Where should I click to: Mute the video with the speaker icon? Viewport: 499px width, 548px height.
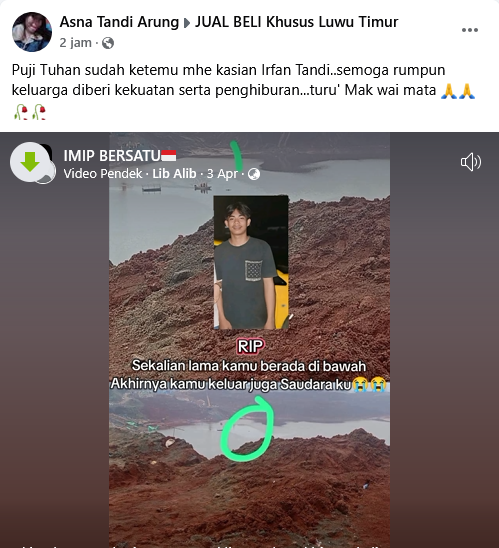(470, 162)
